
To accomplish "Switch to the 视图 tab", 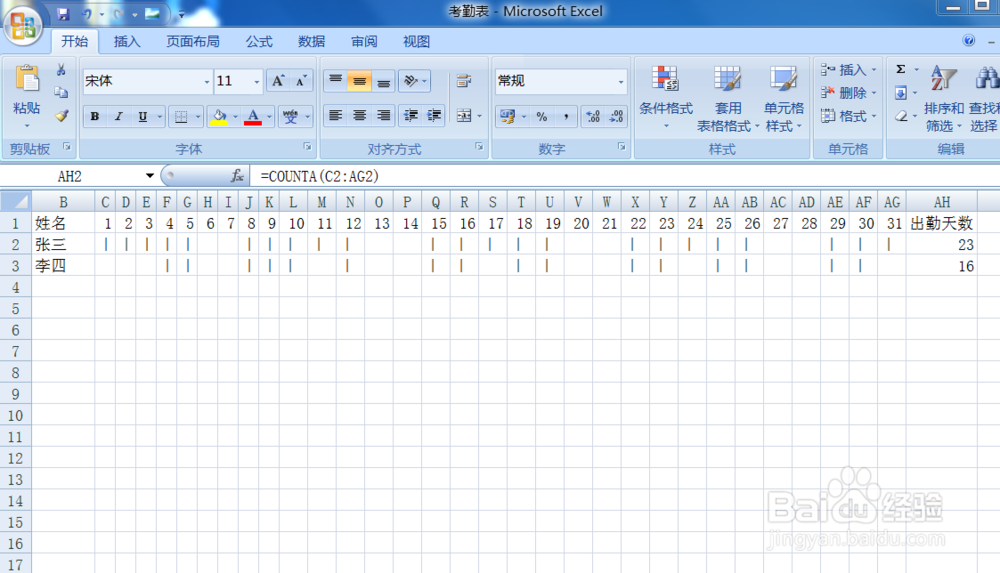I will [416, 41].
